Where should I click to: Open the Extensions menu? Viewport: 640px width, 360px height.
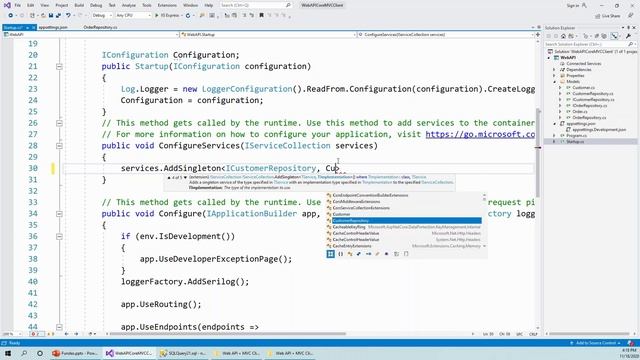pos(167,5)
